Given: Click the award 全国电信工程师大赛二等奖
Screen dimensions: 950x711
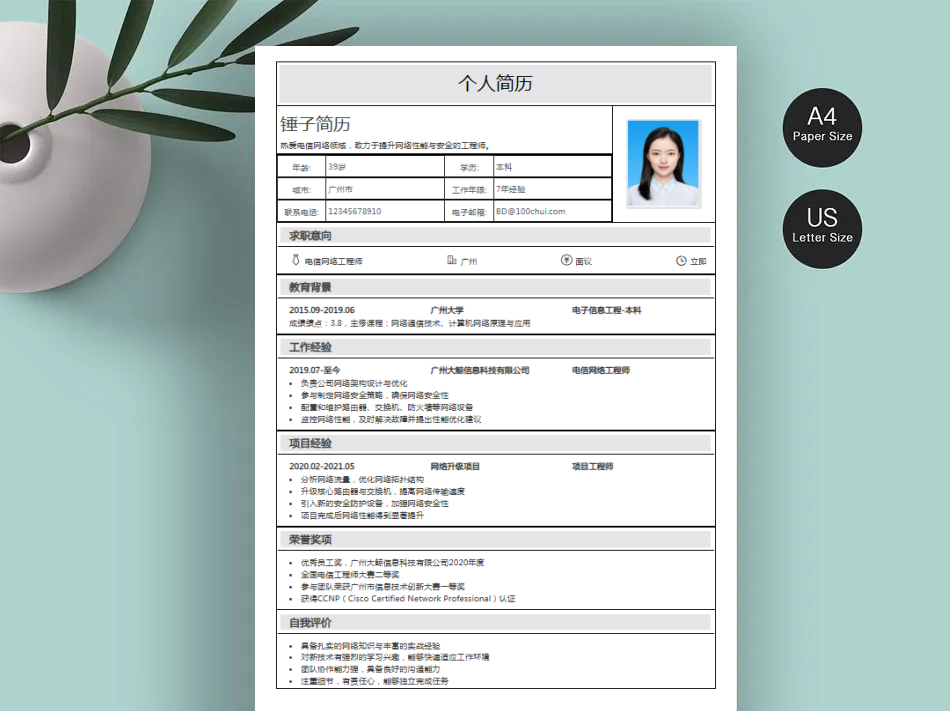Looking at the screenshot, I should tap(350, 575).
